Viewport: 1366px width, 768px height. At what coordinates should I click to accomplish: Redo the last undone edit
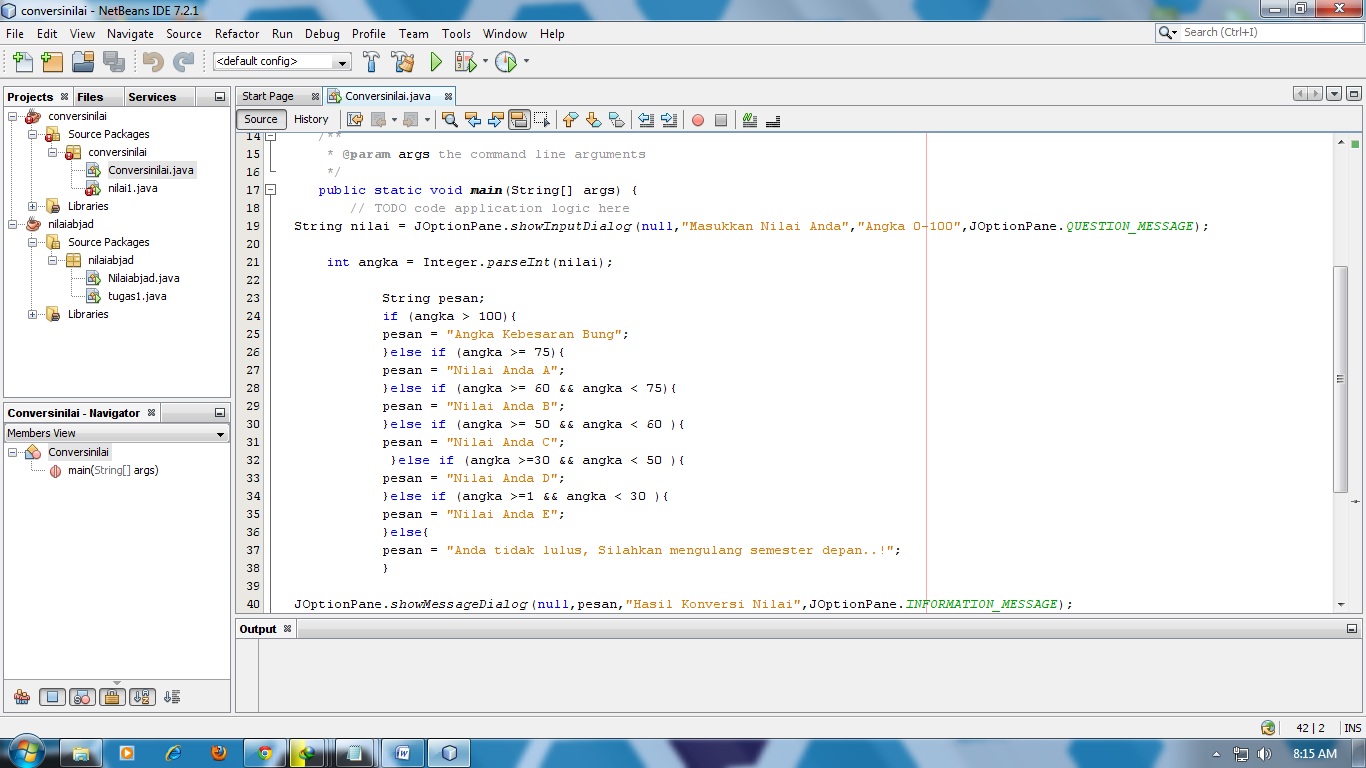(x=183, y=62)
